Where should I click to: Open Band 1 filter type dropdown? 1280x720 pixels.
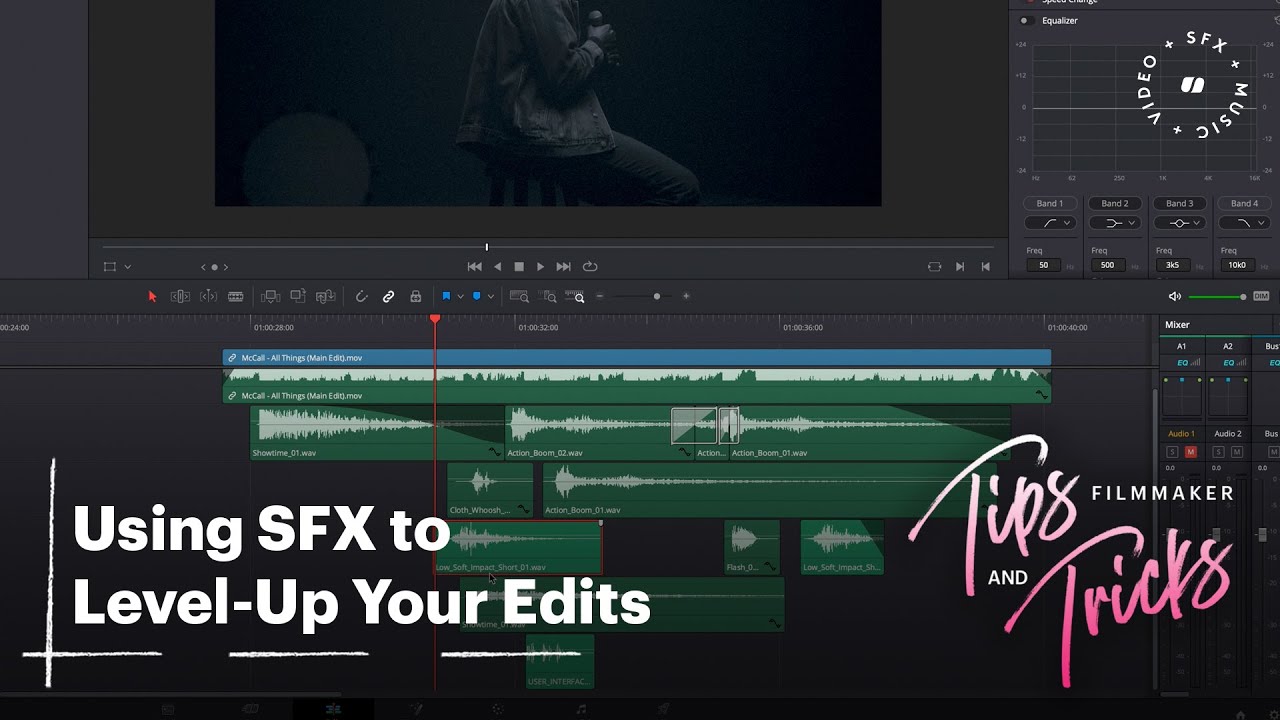click(x=1050, y=223)
